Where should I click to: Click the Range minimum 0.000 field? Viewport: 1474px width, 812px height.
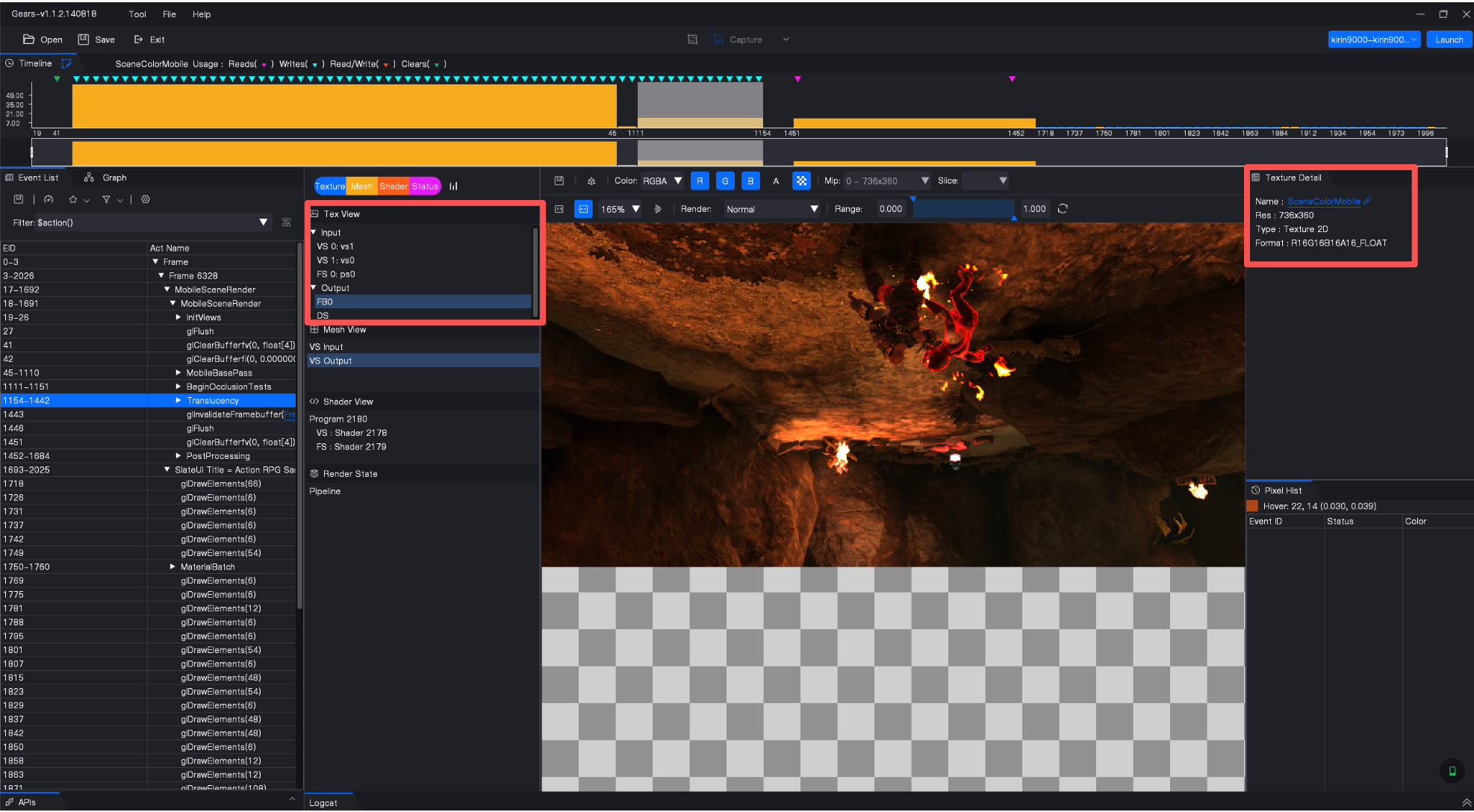pos(891,209)
